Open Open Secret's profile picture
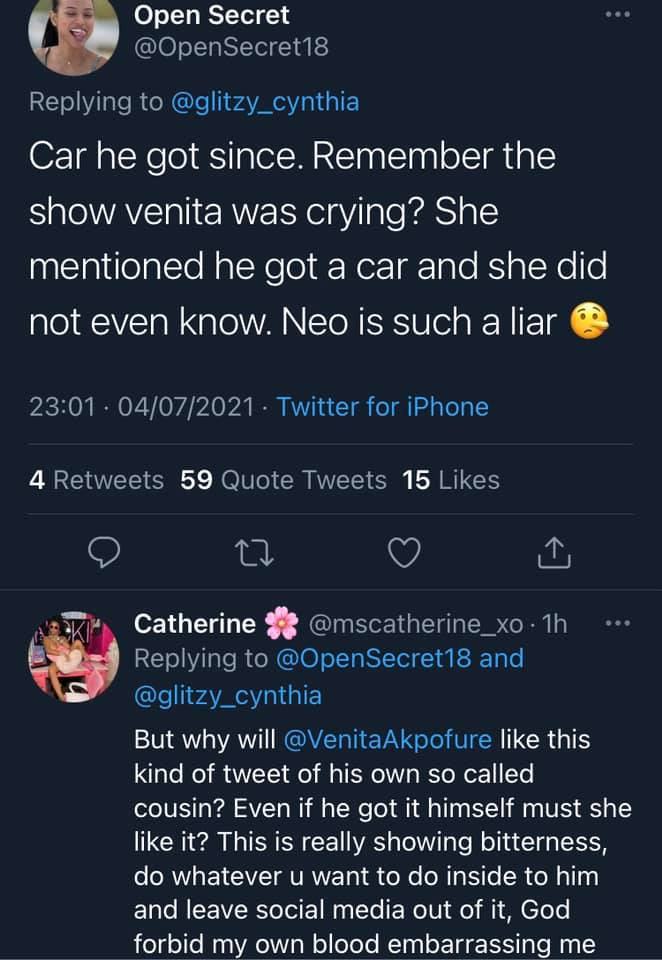Image resolution: width=662 pixels, height=960 pixels. [74, 36]
